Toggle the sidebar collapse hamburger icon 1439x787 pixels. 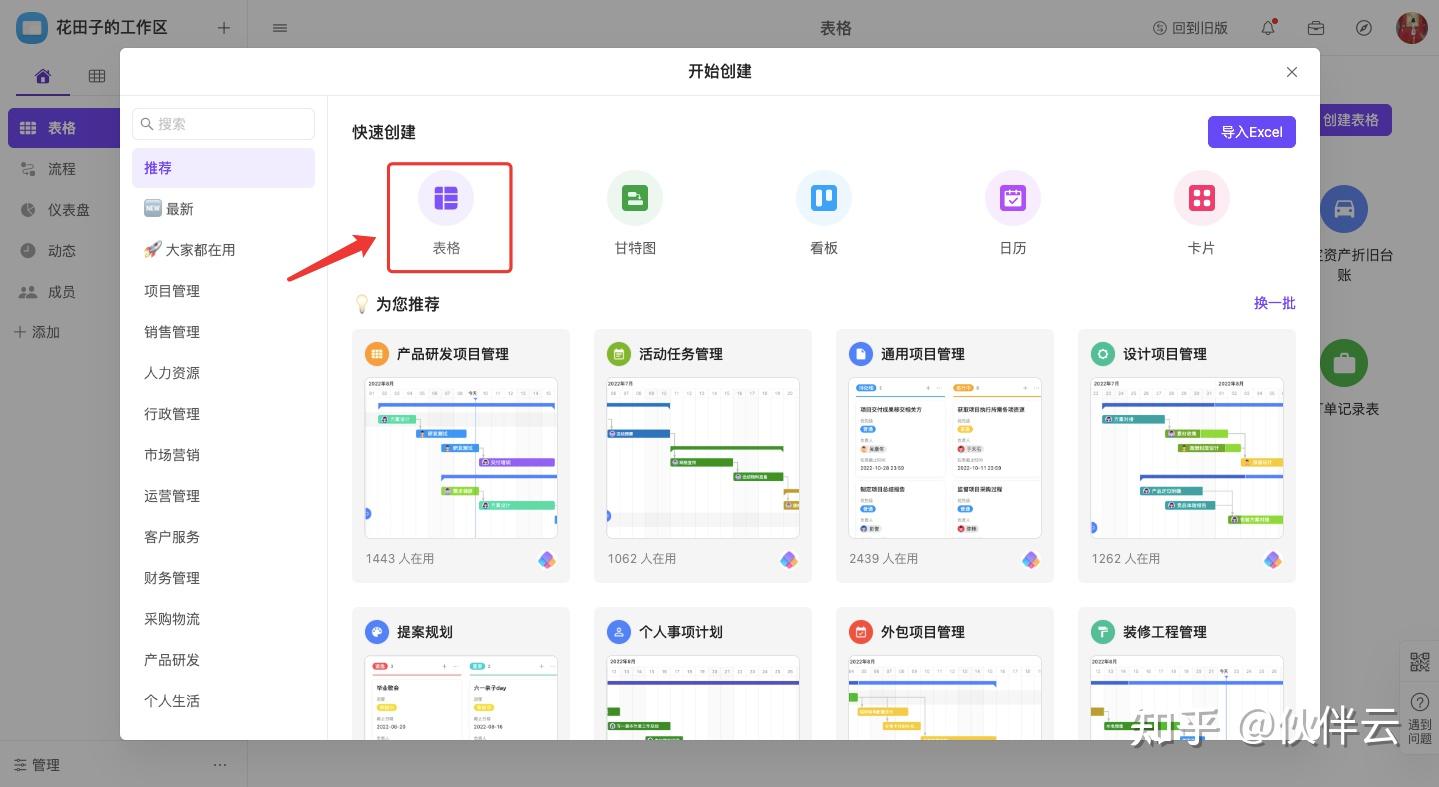tap(280, 28)
